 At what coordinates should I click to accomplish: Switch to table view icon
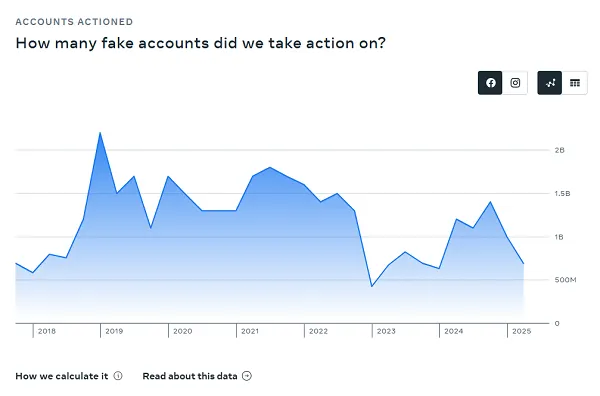[575, 83]
